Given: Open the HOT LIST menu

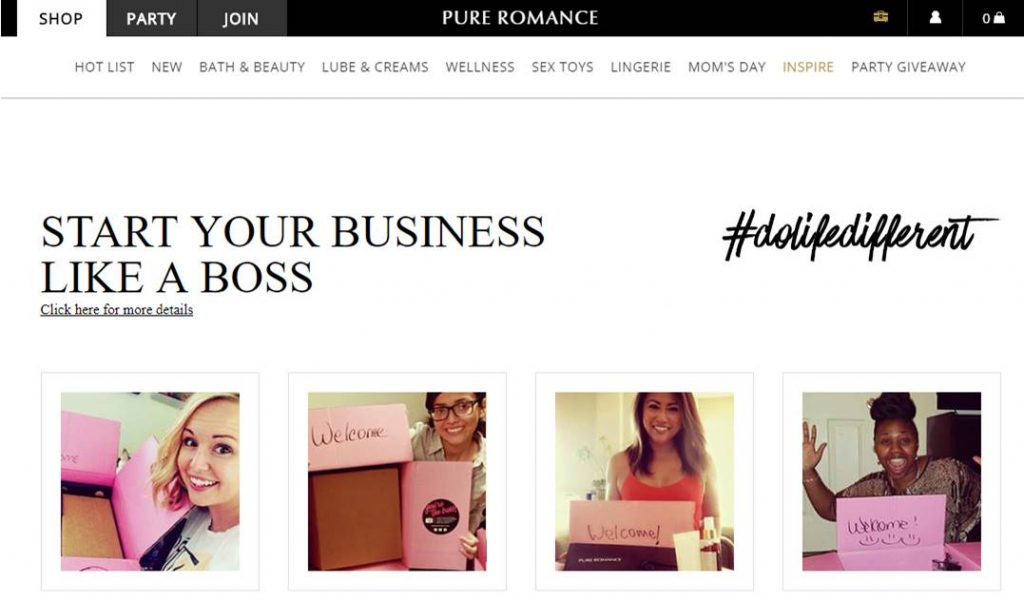Looking at the screenshot, I should 104,67.
